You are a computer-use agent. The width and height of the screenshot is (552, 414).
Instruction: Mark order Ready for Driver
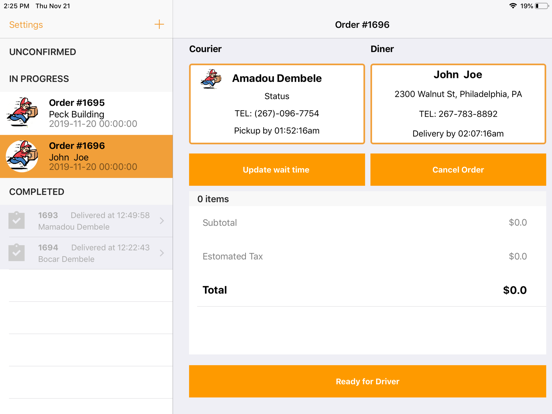click(367, 381)
